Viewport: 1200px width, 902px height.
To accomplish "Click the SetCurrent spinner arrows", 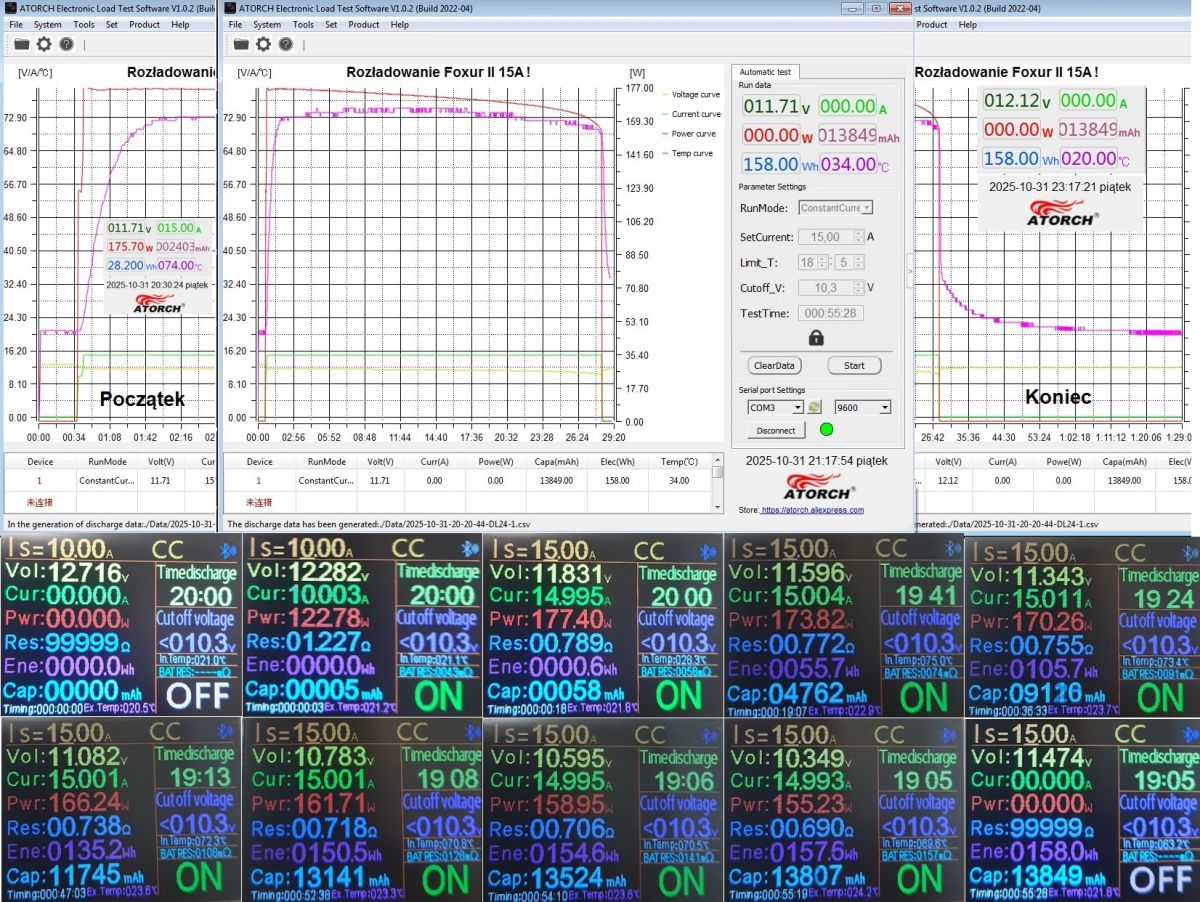I will click(858, 238).
